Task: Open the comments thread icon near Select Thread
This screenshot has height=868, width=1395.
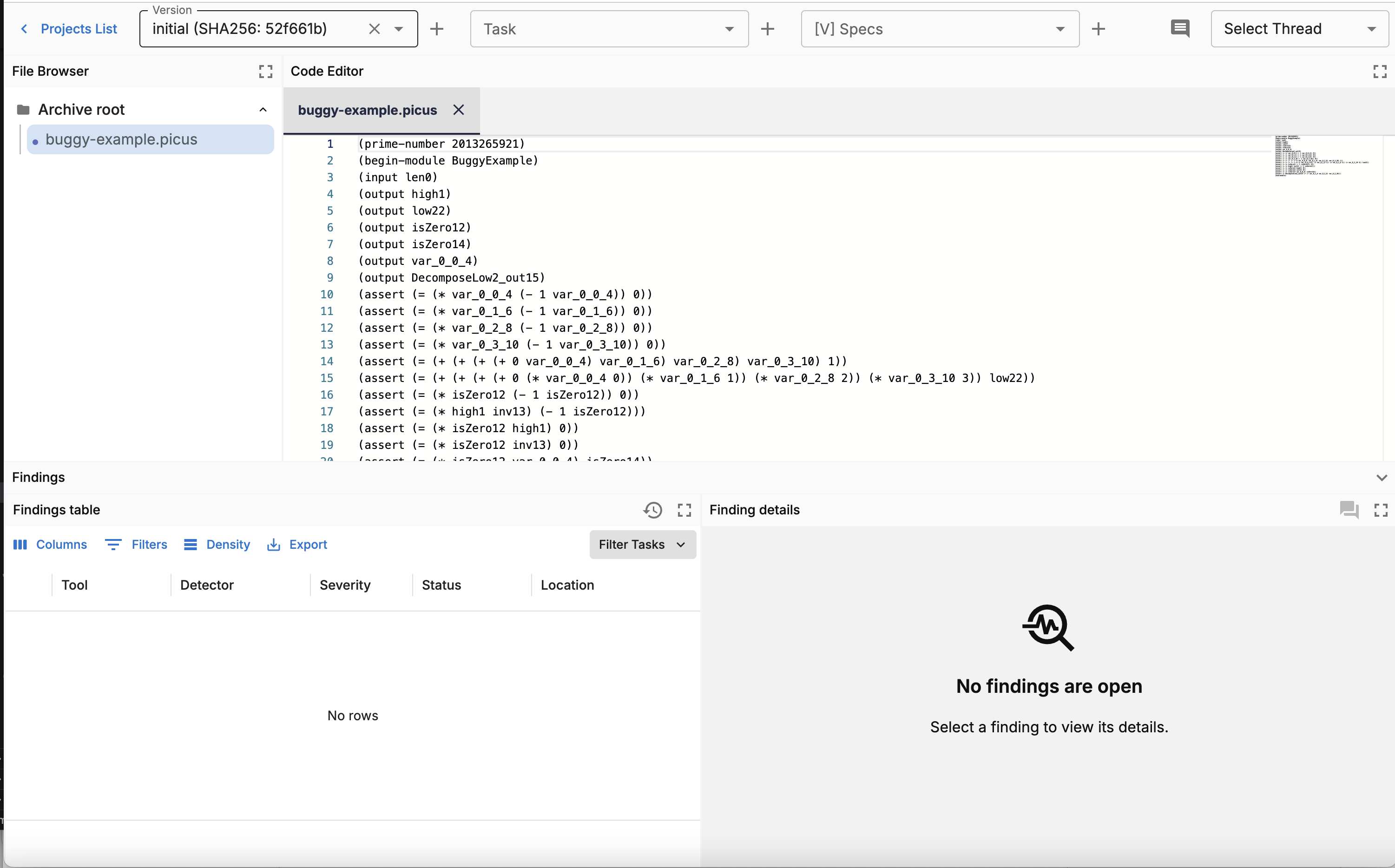Action: click(1180, 28)
